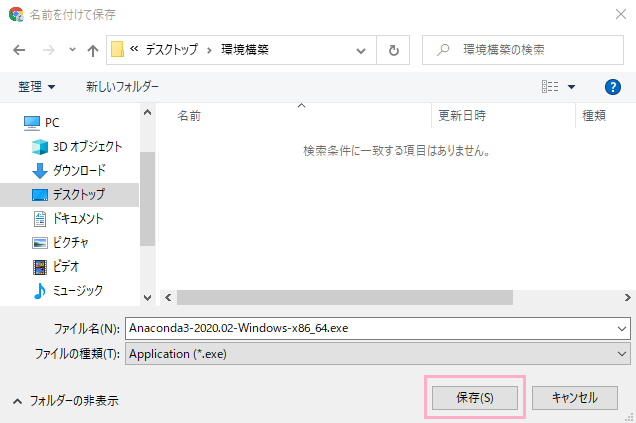Viewport: 636px width, 423px height.
Task: Select ミュージック in navigation pane
Action: coord(67,290)
